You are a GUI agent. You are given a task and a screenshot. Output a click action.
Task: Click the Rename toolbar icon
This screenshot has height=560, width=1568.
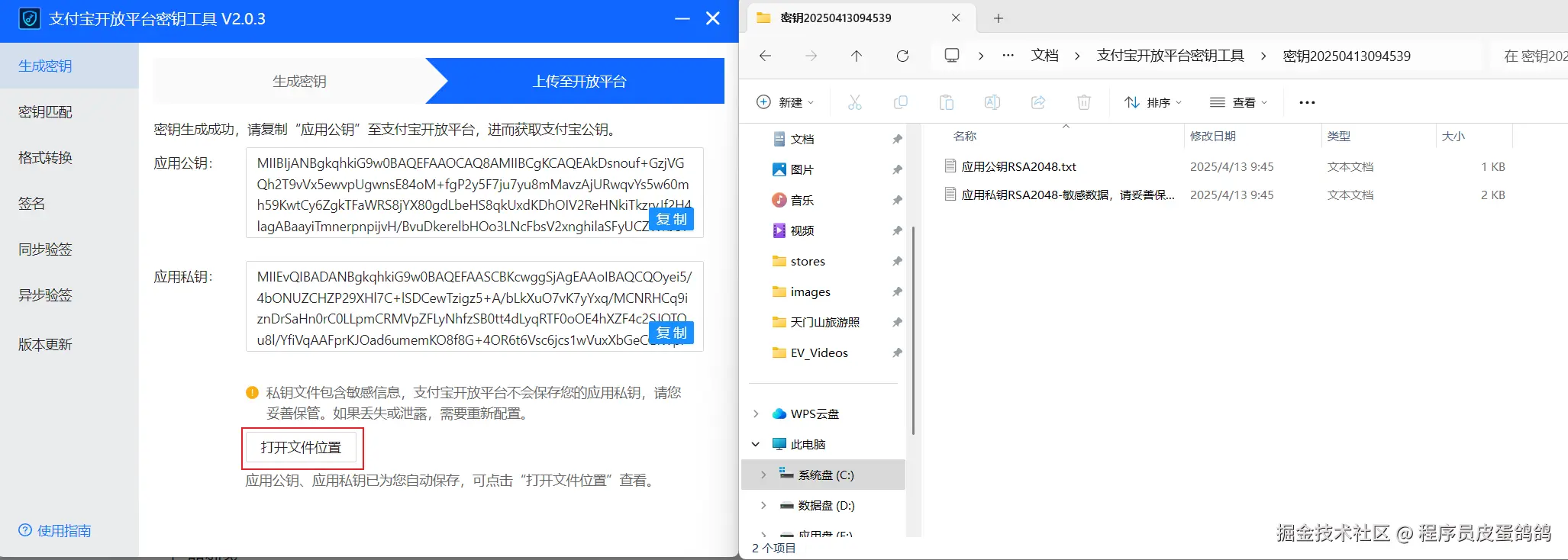(x=992, y=102)
